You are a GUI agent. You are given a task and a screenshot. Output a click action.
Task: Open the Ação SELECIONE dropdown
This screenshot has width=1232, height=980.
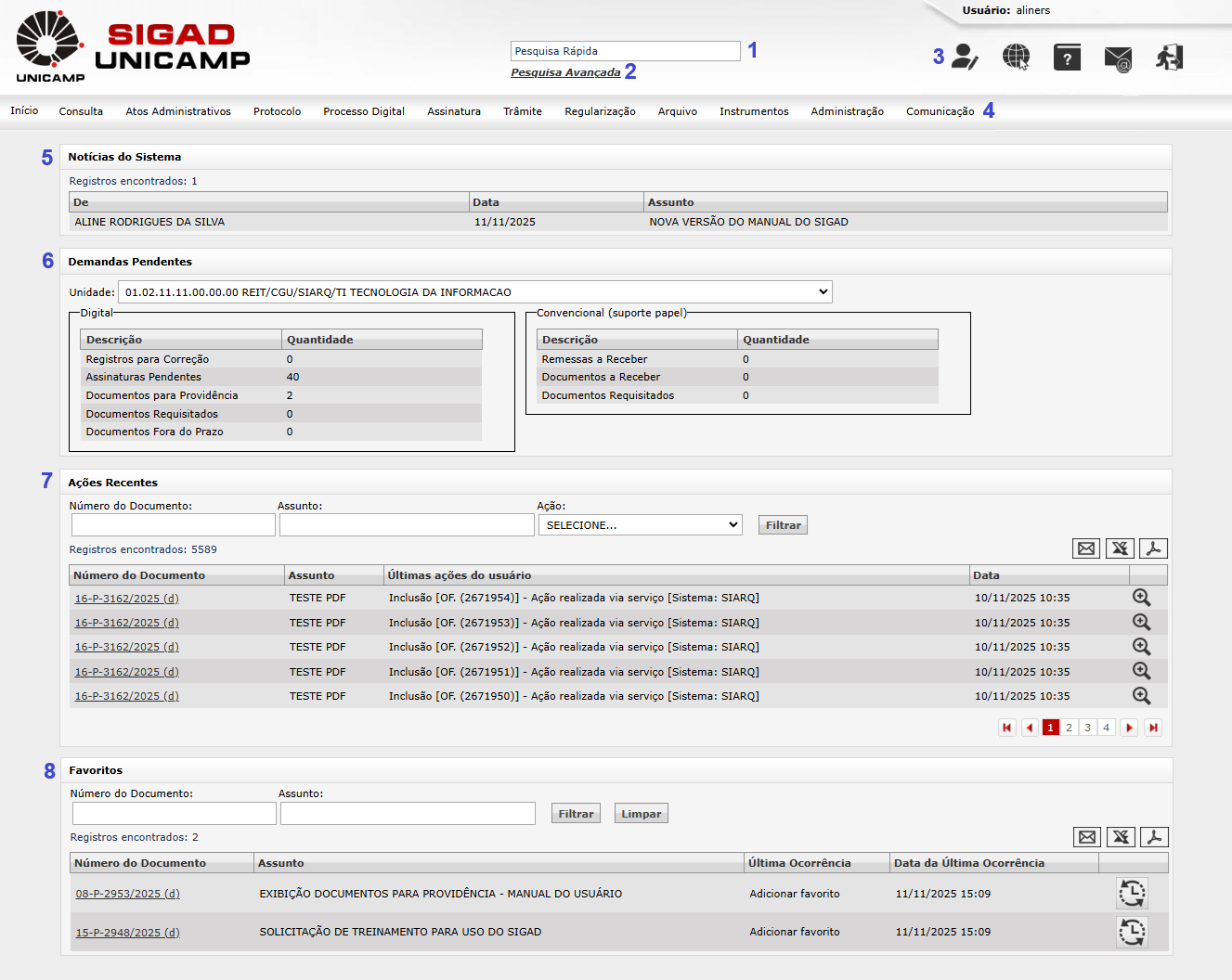click(641, 525)
